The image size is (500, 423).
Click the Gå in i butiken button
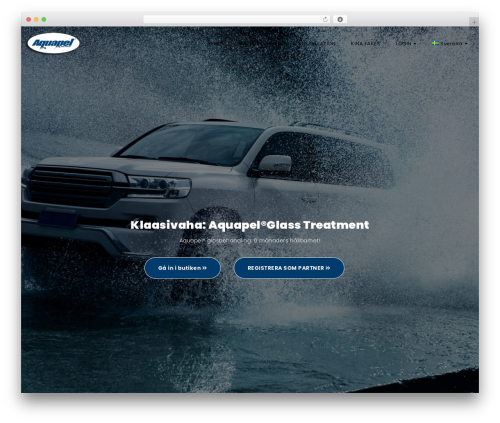point(182,268)
